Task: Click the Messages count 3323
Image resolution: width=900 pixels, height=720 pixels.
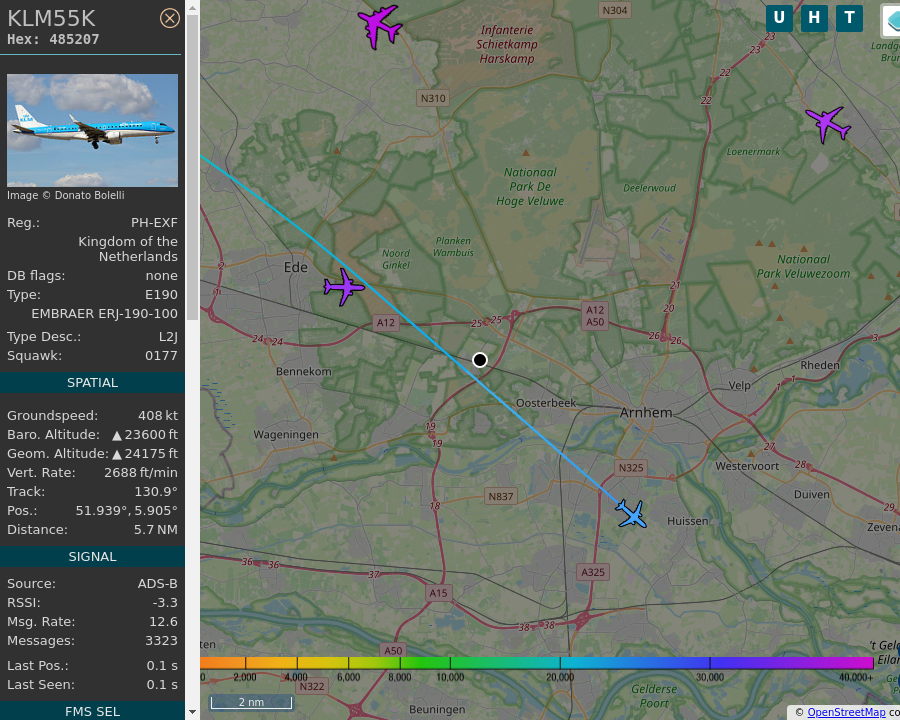Action: (x=161, y=640)
